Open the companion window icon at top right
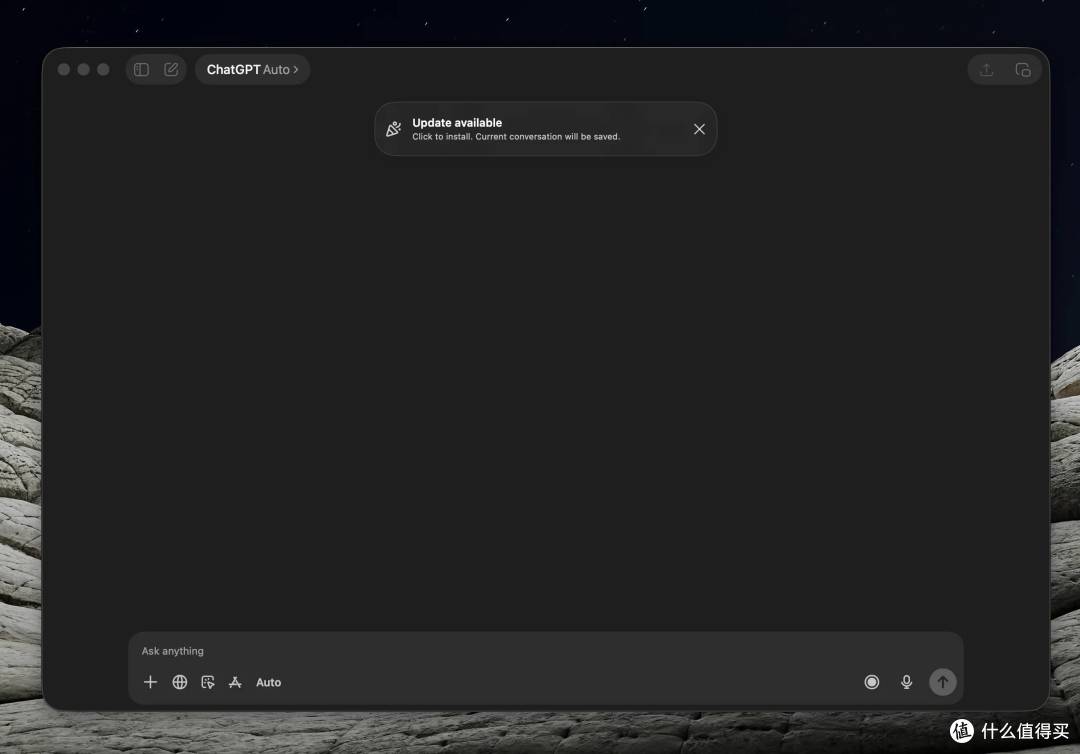The width and height of the screenshot is (1080, 754). (x=1023, y=70)
